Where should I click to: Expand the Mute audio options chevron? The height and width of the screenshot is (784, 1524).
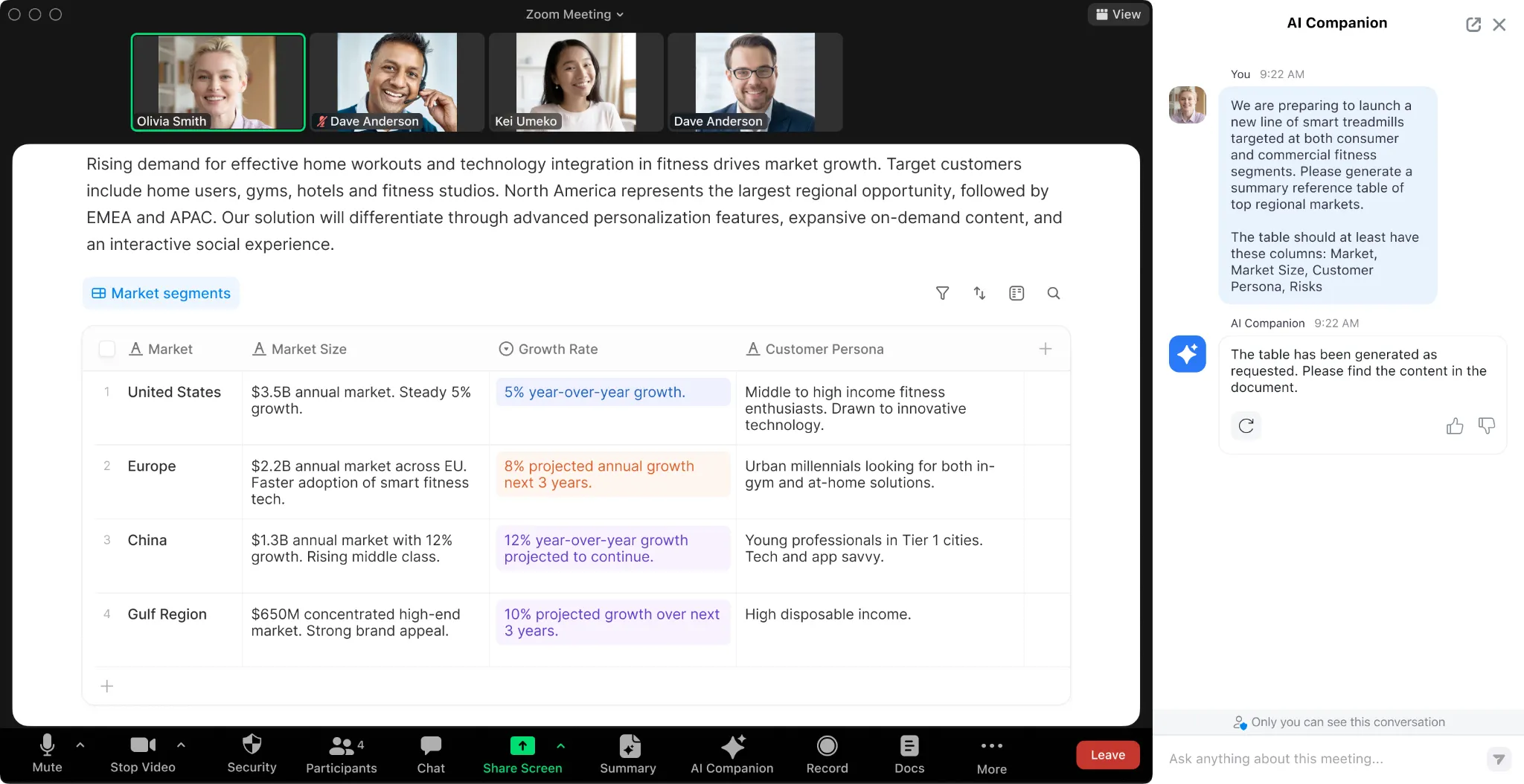[x=80, y=745]
